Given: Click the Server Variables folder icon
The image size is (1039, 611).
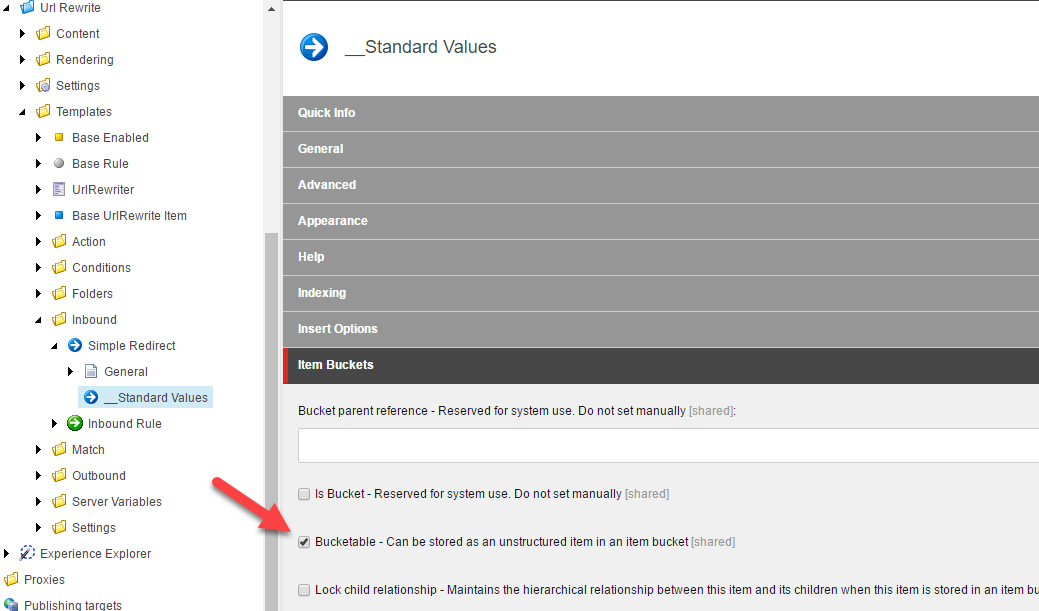Looking at the screenshot, I should click(x=59, y=501).
